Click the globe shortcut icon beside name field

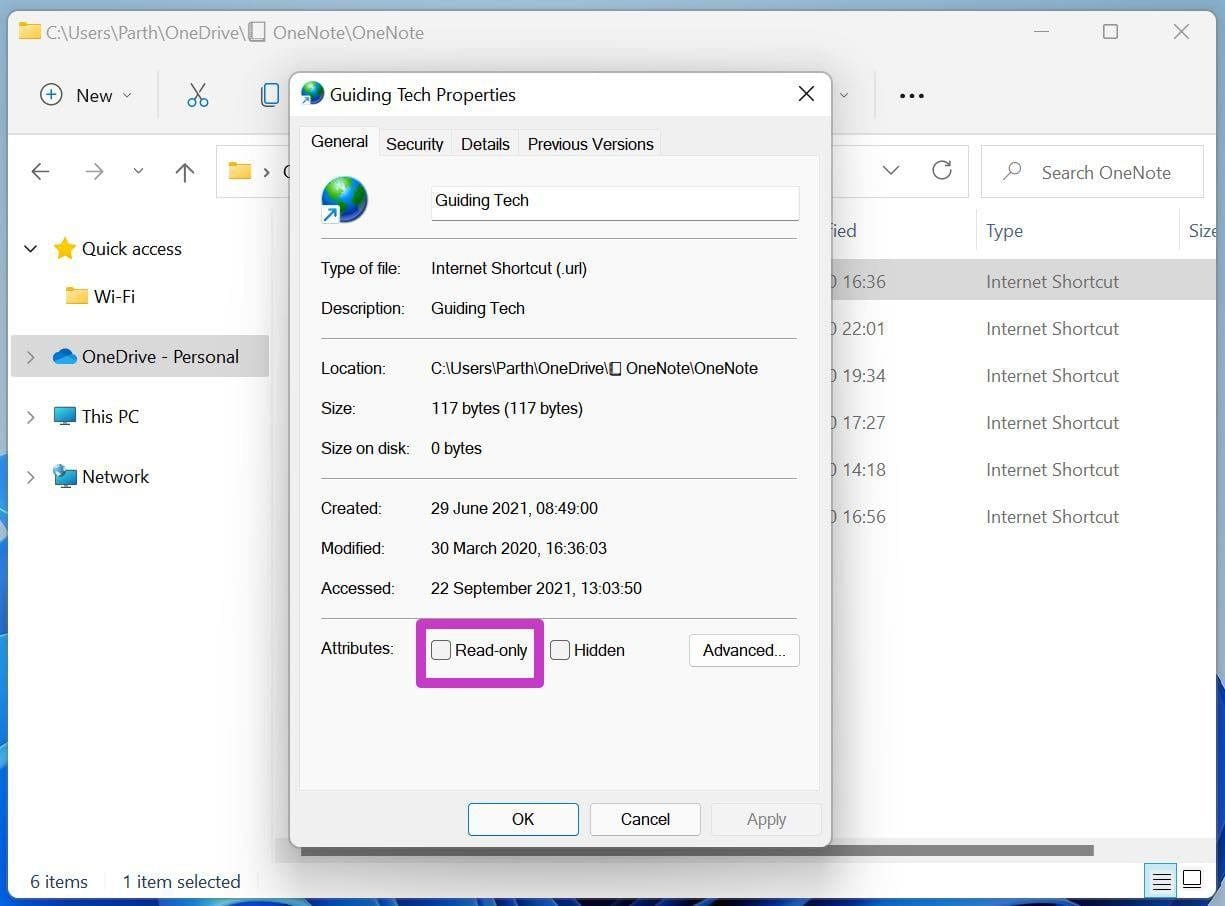click(344, 199)
